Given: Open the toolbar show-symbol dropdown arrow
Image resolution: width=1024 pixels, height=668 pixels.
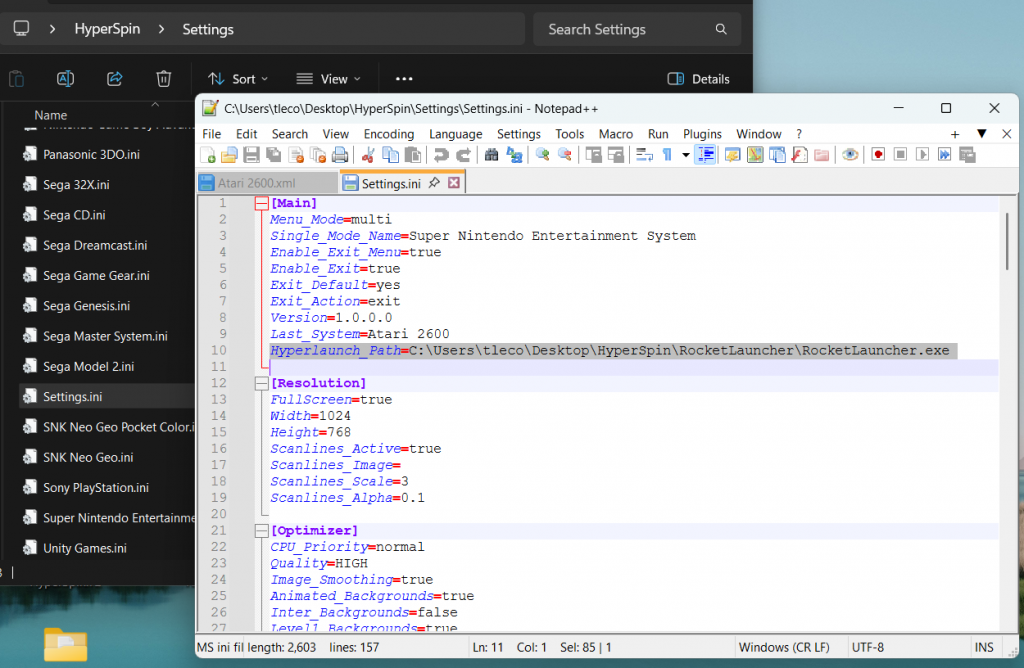Looking at the screenshot, I should click(686, 155).
